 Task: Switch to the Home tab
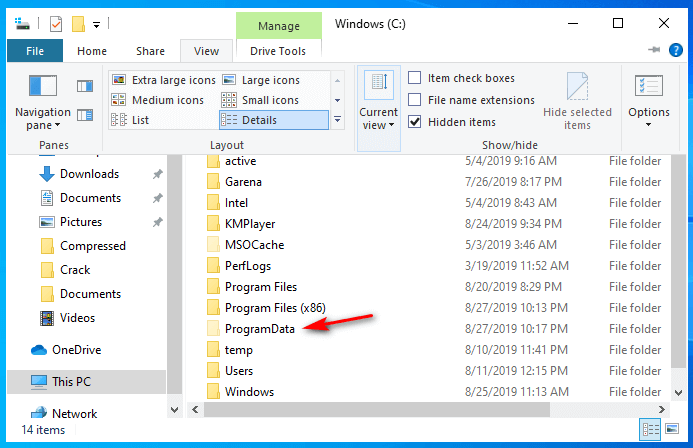coord(92,51)
